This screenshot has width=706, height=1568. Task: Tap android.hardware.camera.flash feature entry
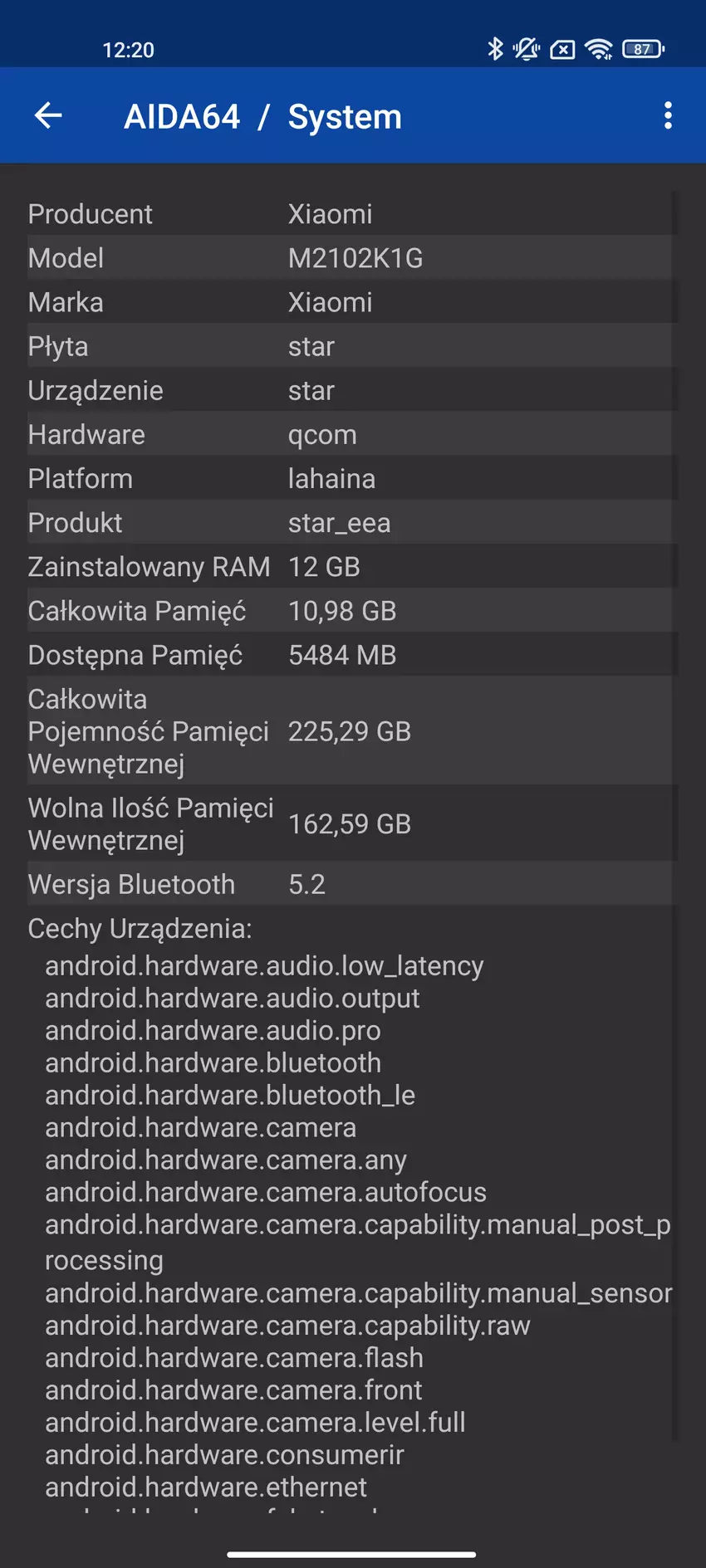[234, 1357]
